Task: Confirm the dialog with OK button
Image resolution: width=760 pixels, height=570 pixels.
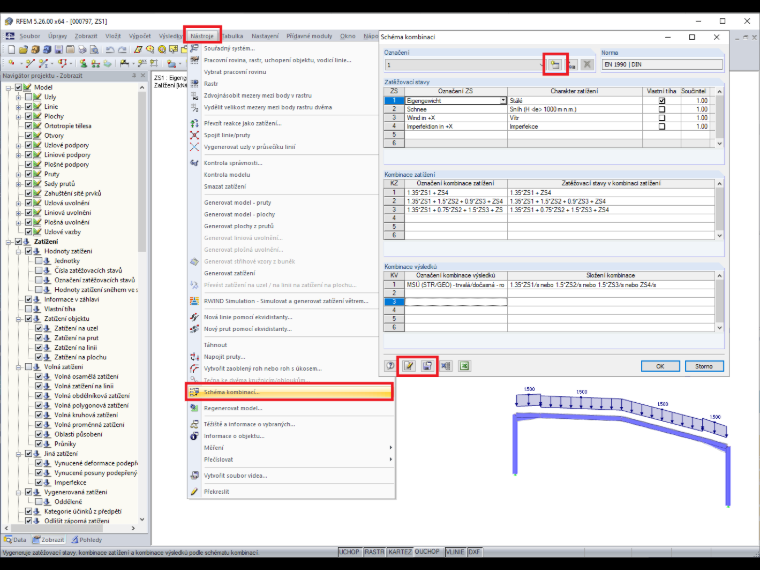Action: (x=660, y=366)
